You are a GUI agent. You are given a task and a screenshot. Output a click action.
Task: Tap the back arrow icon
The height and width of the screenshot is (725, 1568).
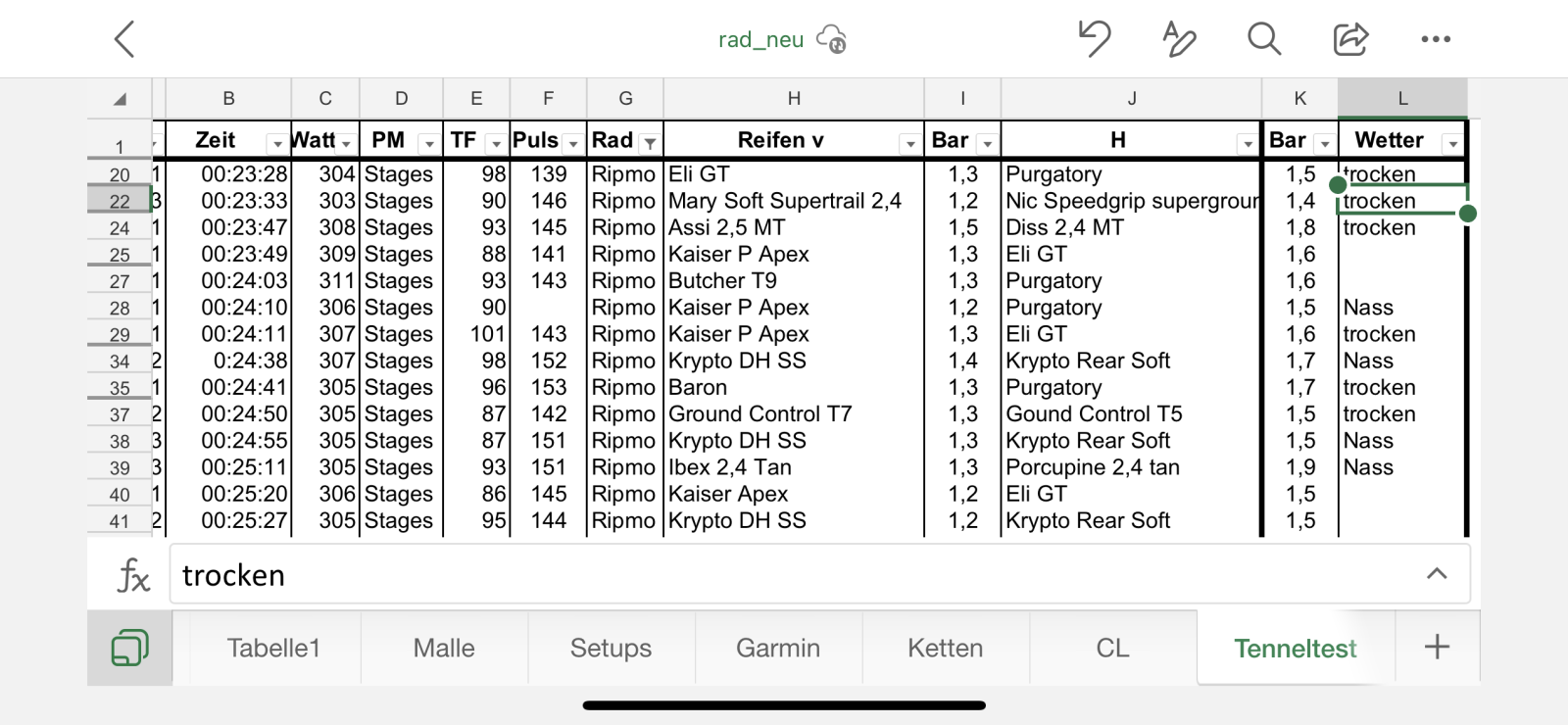[124, 39]
